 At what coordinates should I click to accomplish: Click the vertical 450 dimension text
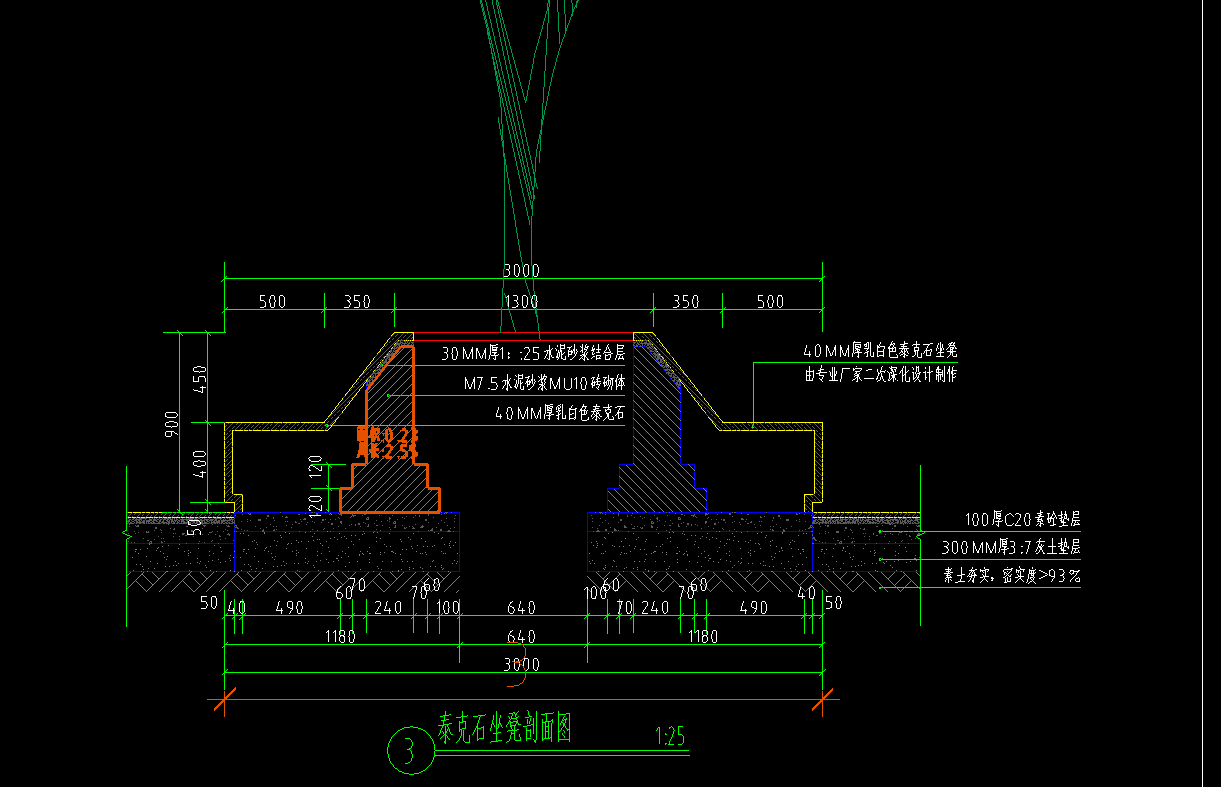(200, 381)
